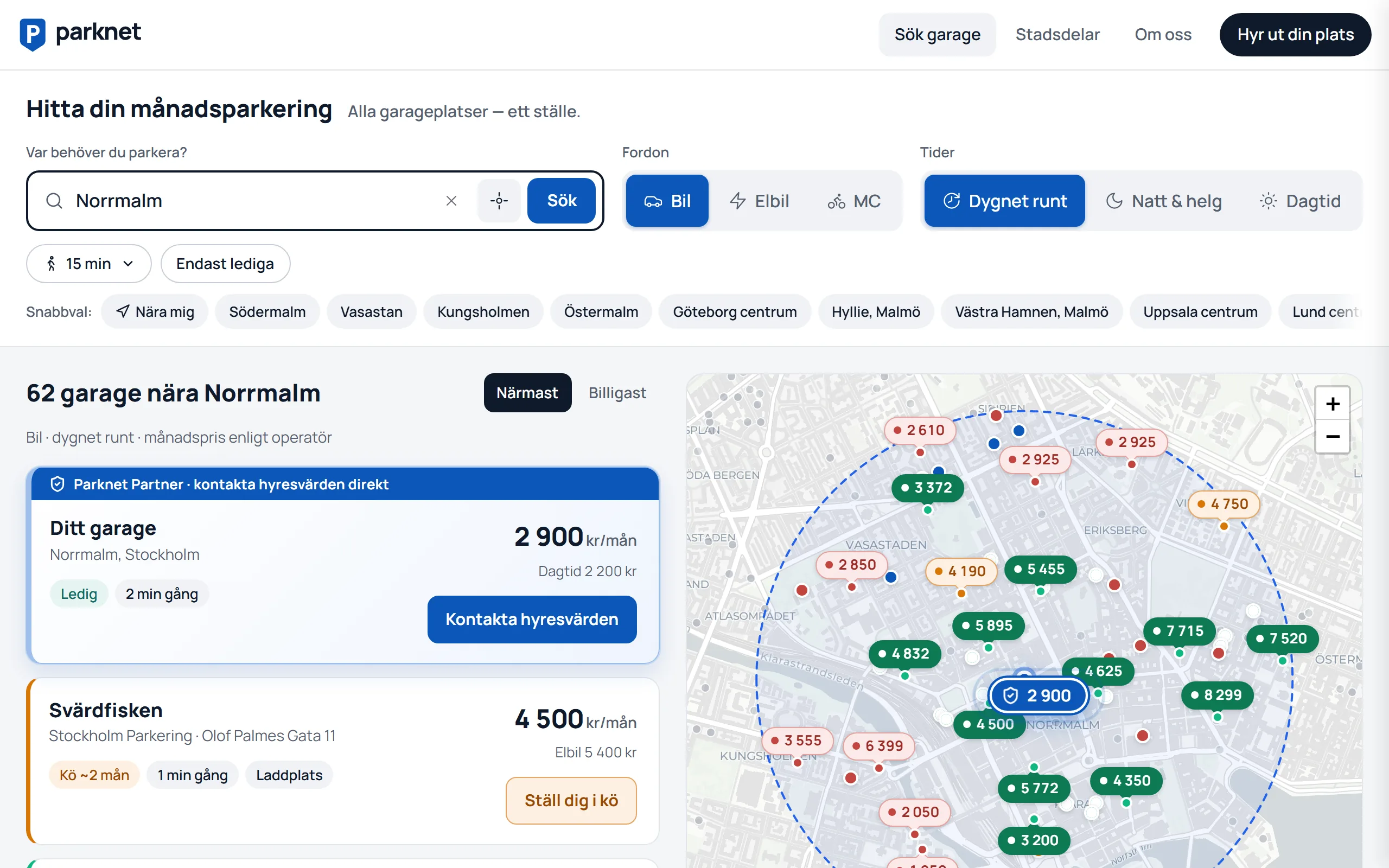The image size is (1389, 868).
Task: Click the 2 050 map marker
Action: (x=914, y=812)
